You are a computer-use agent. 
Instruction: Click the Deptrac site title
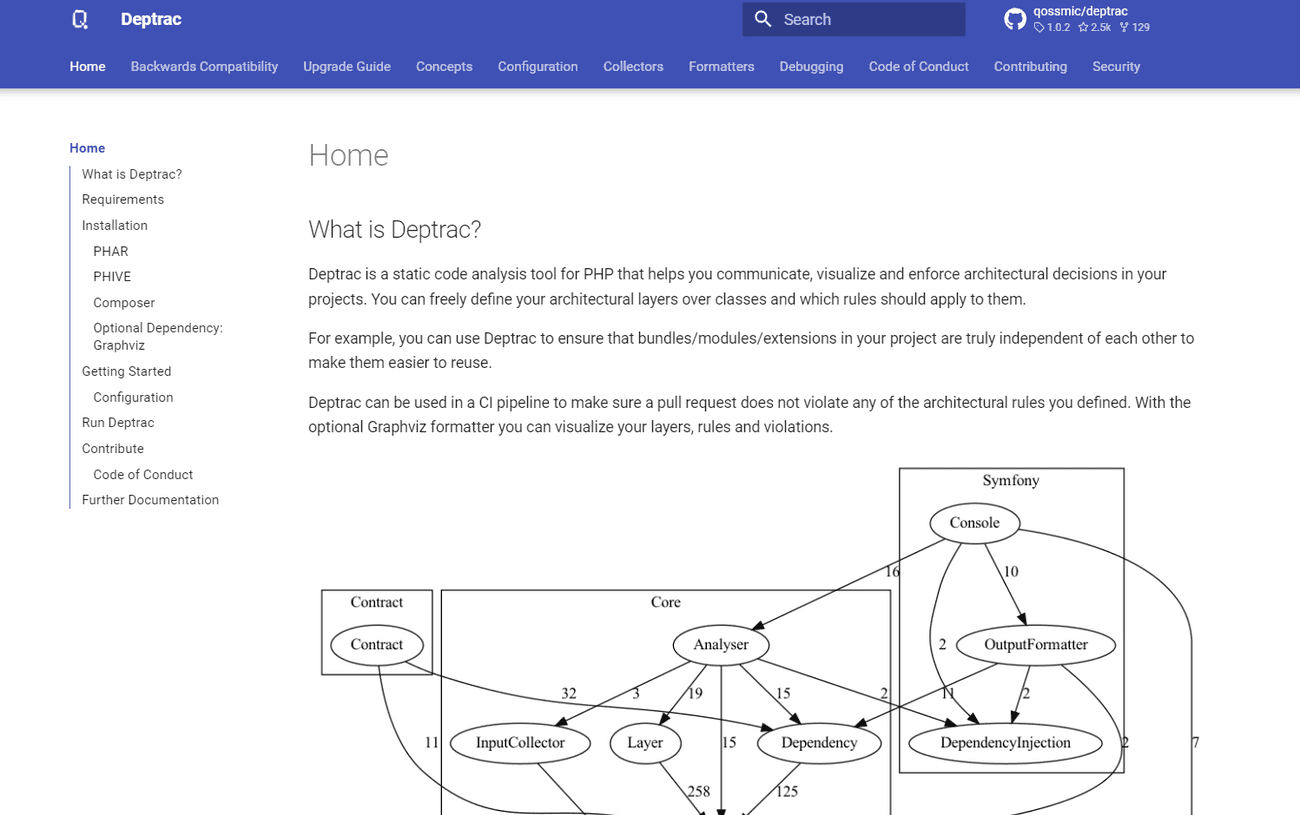(151, 19)
